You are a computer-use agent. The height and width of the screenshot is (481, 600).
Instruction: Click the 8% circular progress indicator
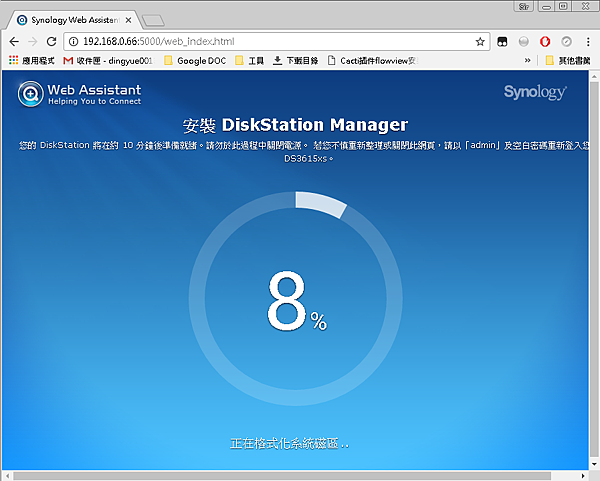295,298
